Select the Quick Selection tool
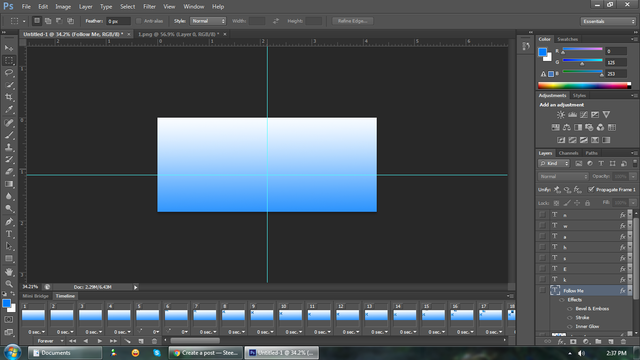640x360 pixels. pyautogui.click(x=9, y=85)
